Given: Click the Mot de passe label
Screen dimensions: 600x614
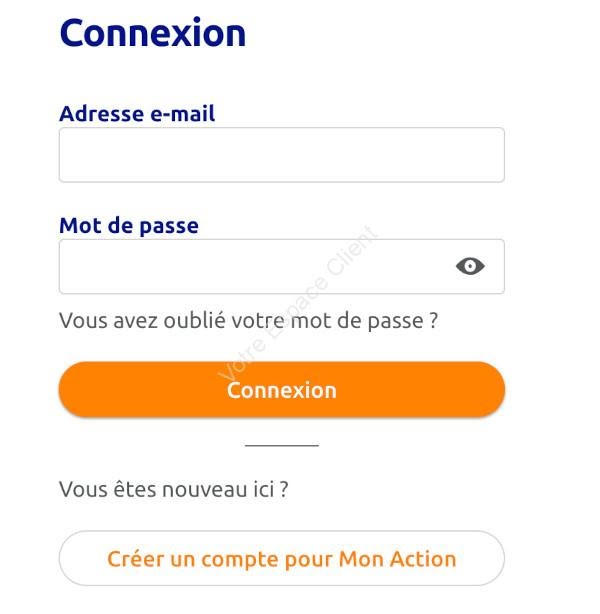Looking at the screenshot, I should (129, 226).
